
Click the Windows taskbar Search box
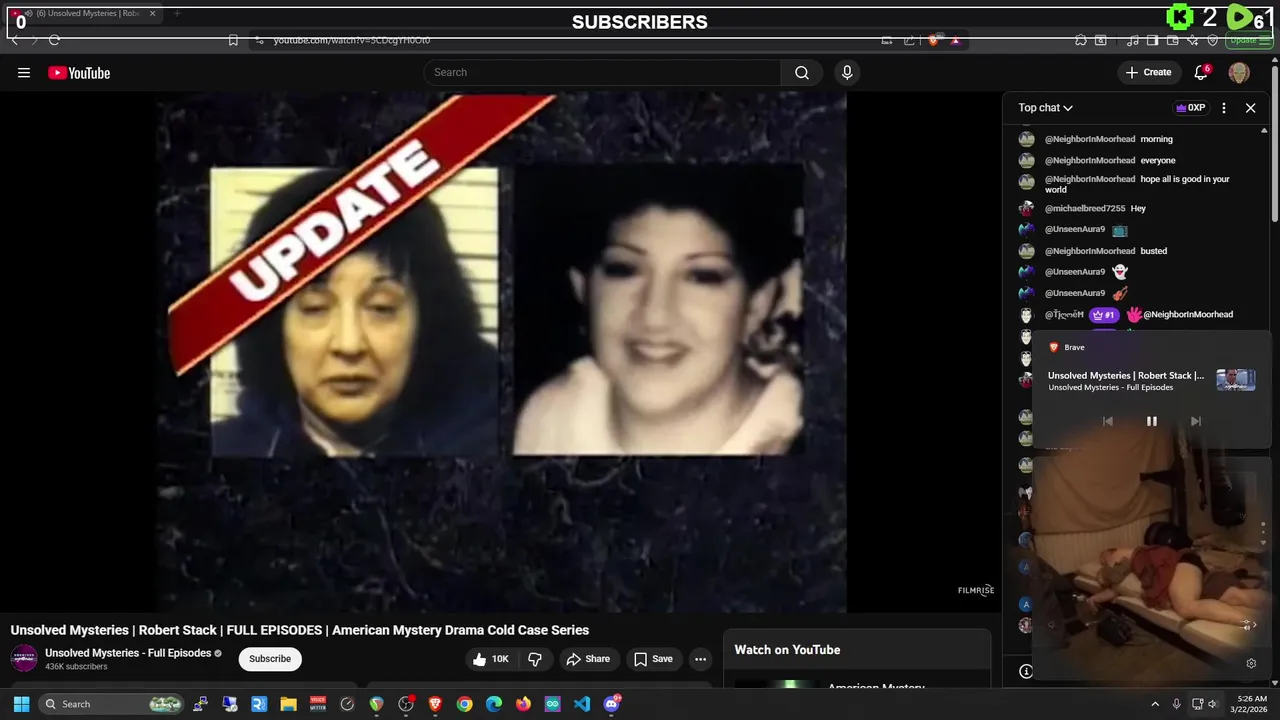point(112,704)
